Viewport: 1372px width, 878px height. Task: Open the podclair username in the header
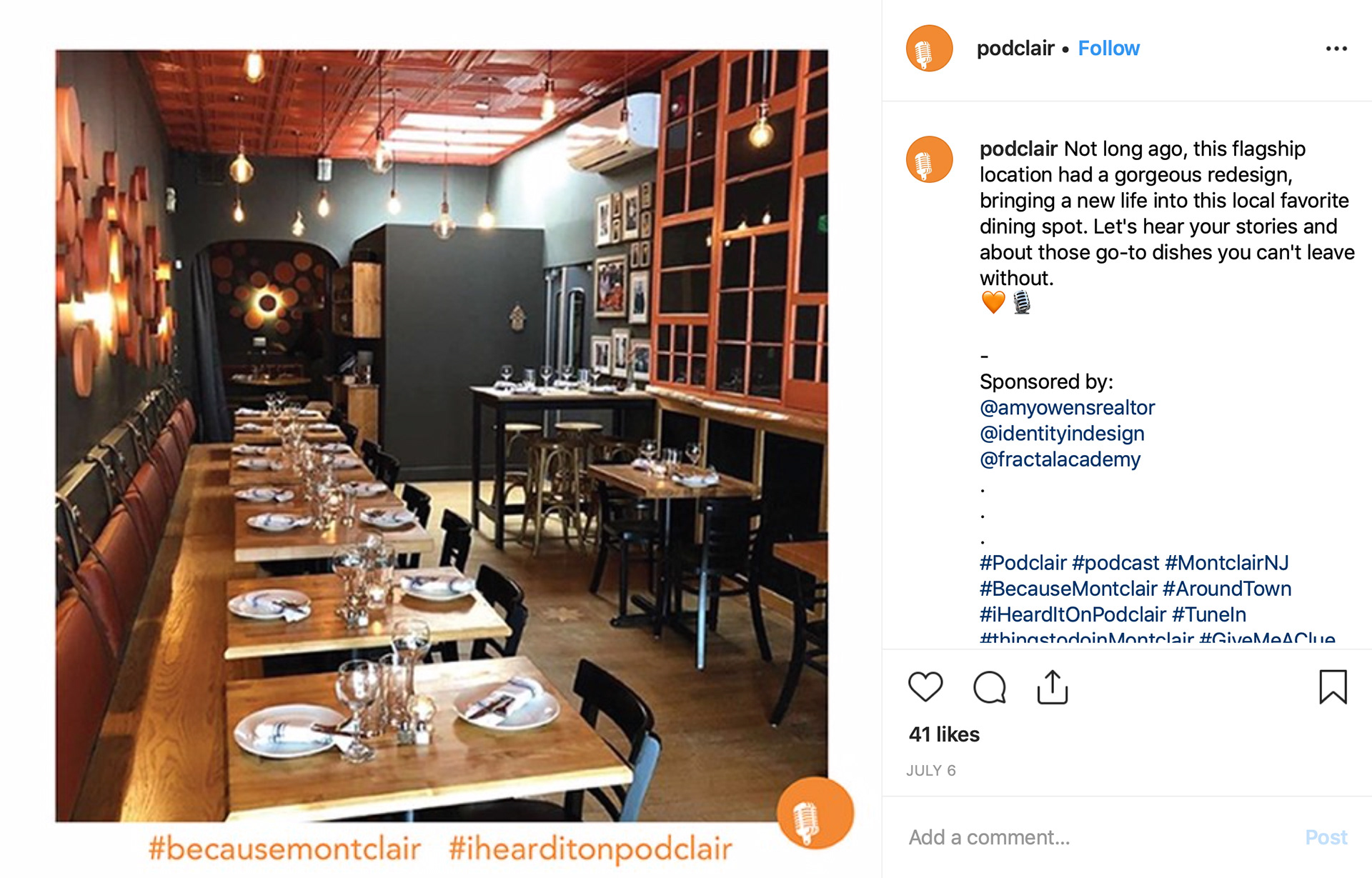pyautogui.click(x=1015, y=49)
